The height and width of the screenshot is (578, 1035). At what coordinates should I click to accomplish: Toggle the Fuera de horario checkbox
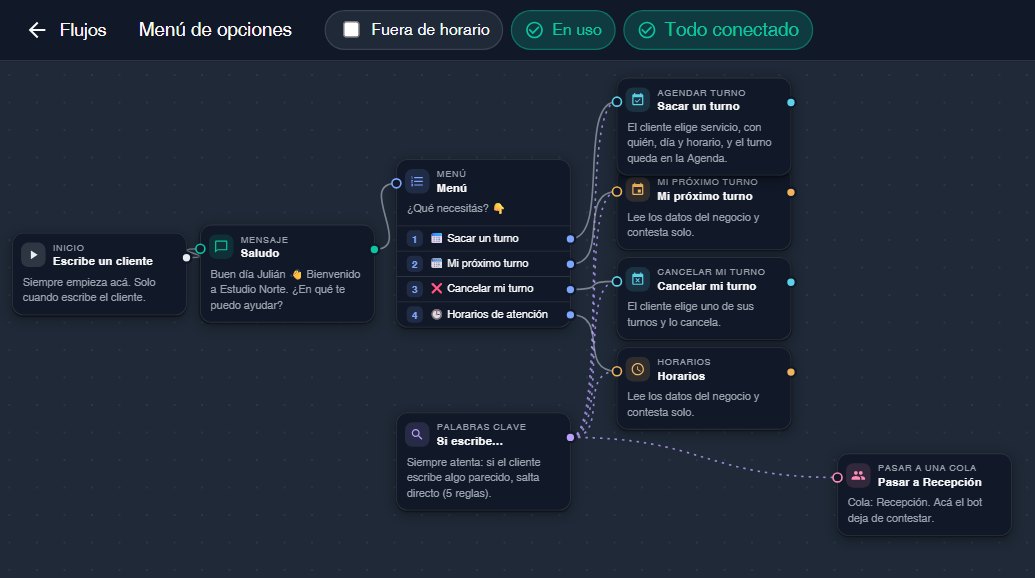click(x=351, y=30)
